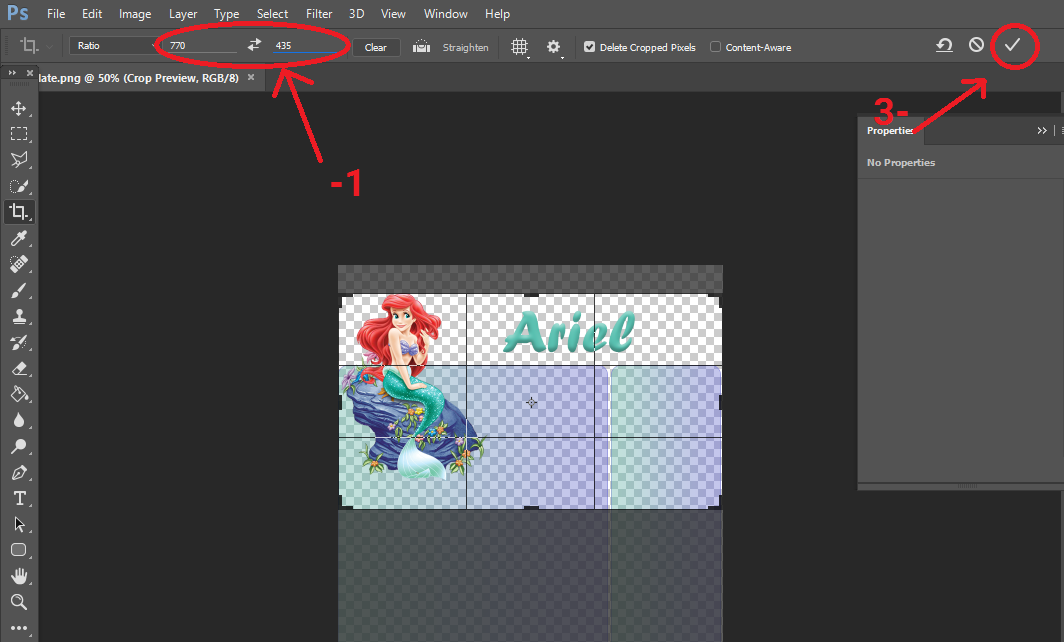Screen dimensions: 1064x642
Task: Select the Rectangular Marquee tool
Action: 18,134
